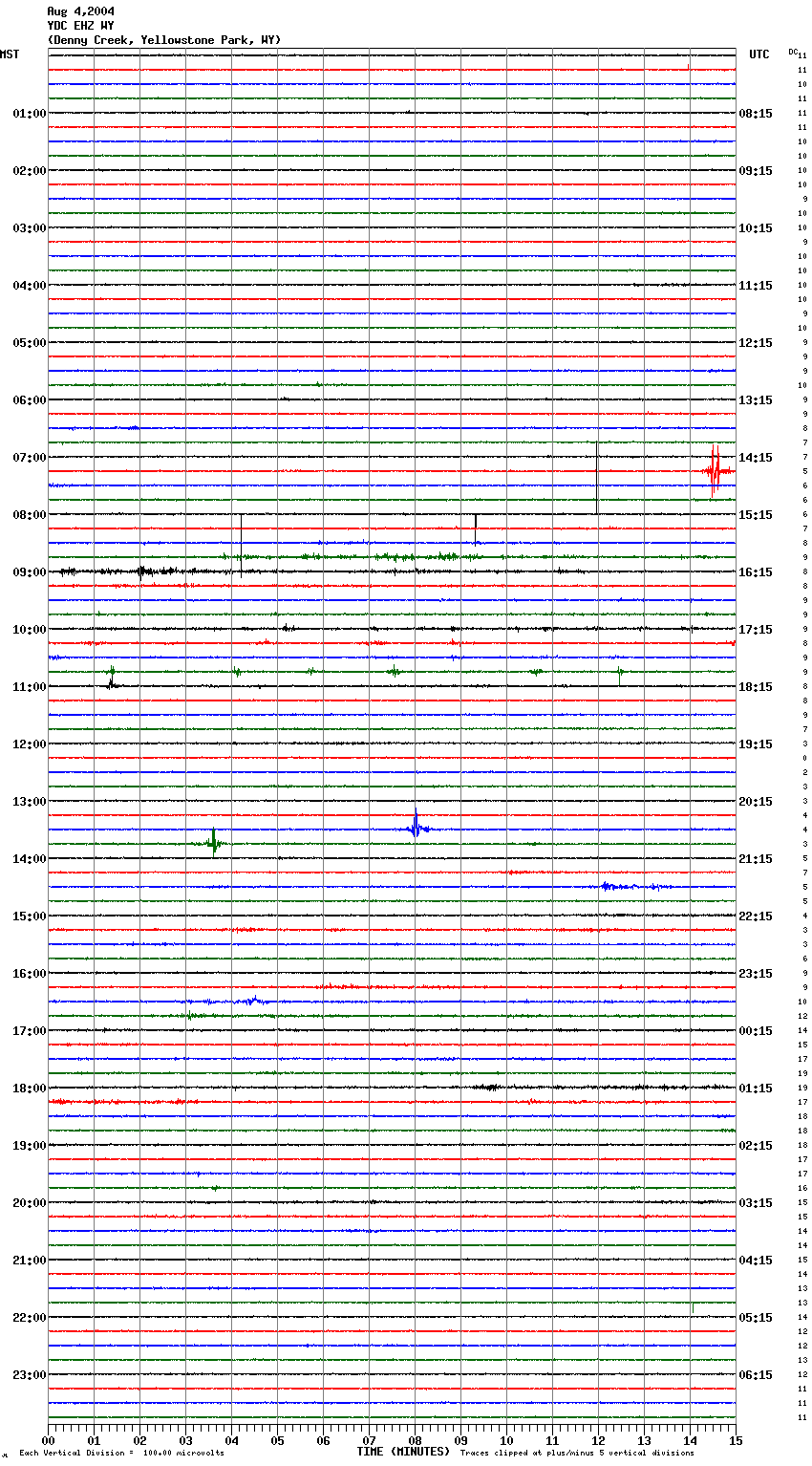Click the "21:15" UTC time label
Viewport: 812px width, 1466px height.
tap(756, 859)
